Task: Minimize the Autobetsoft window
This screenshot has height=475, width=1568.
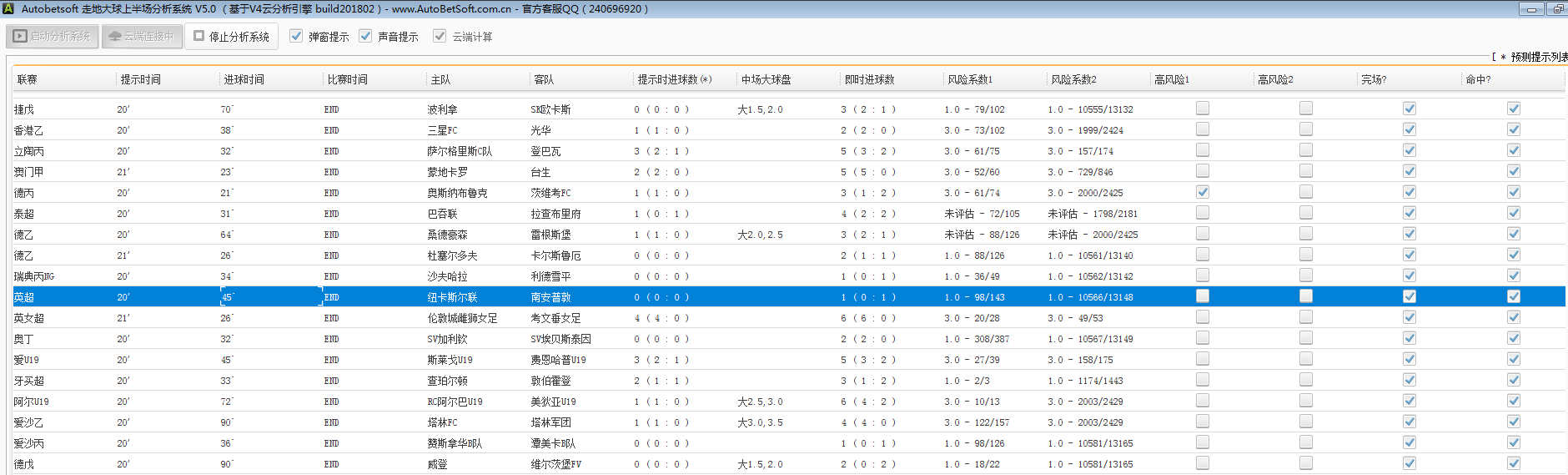Action: pyautogui.click(x=1530, y=9)
